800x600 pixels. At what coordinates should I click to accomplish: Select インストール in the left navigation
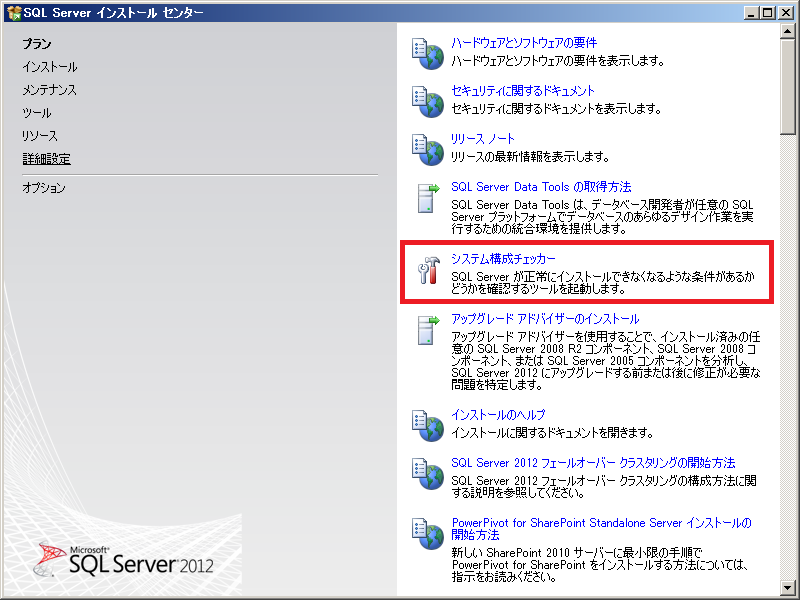[x=50, y=67]
